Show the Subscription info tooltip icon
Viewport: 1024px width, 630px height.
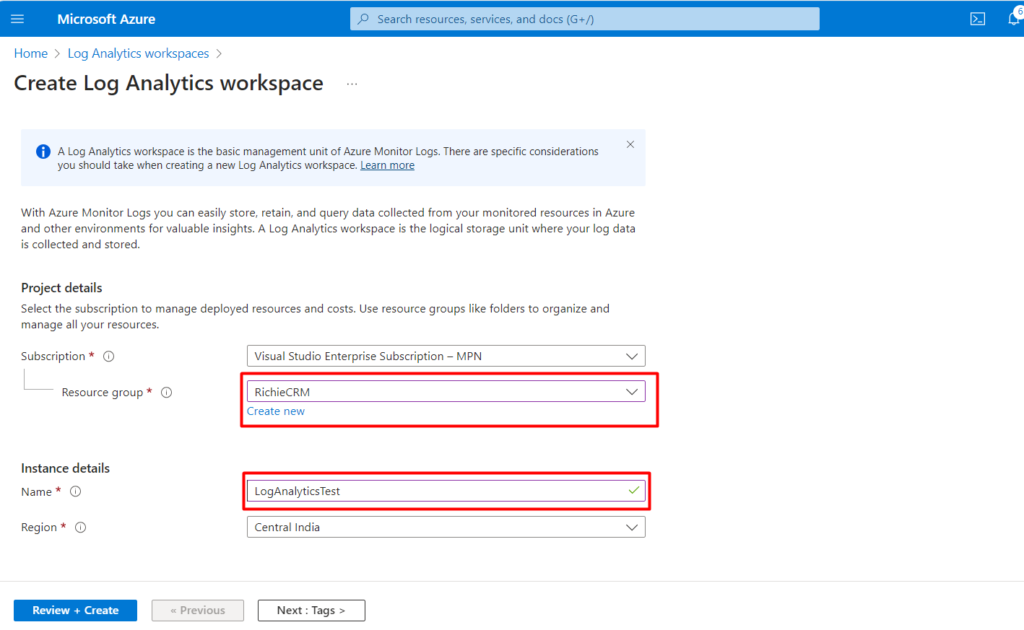pyautogui.click(x=108, y=356)
